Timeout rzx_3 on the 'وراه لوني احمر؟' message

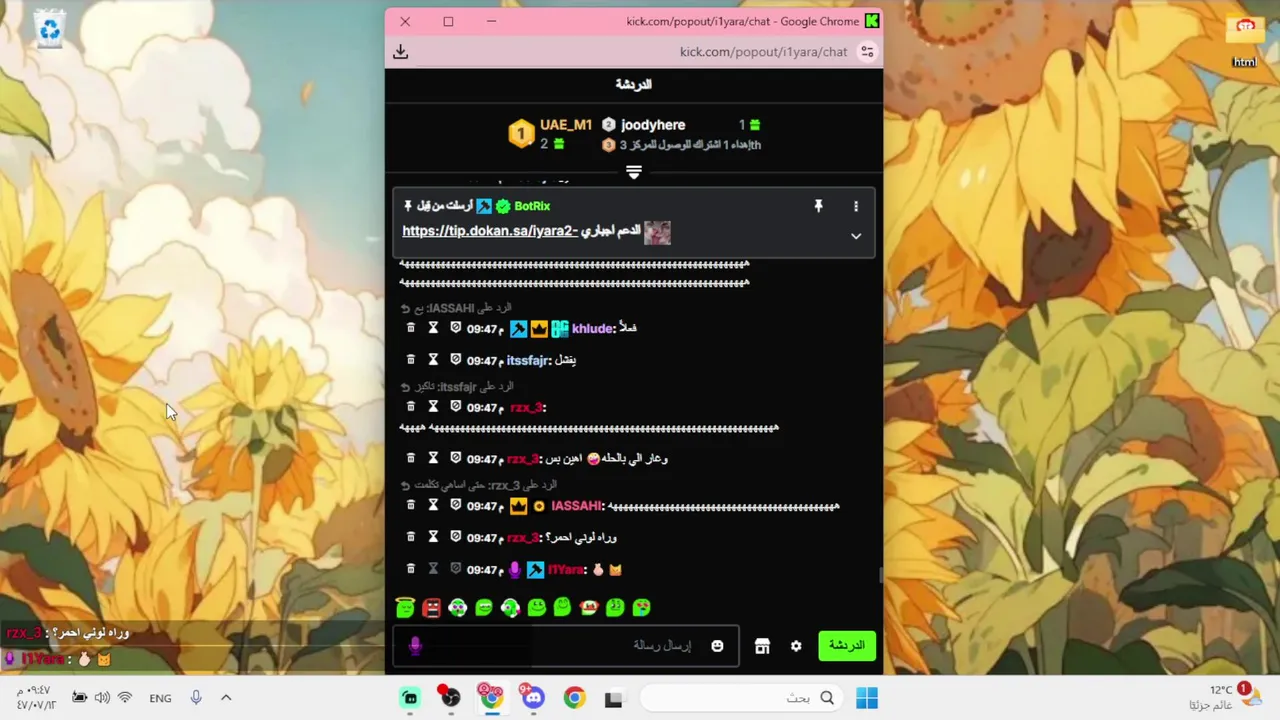(x=433, y=537)
